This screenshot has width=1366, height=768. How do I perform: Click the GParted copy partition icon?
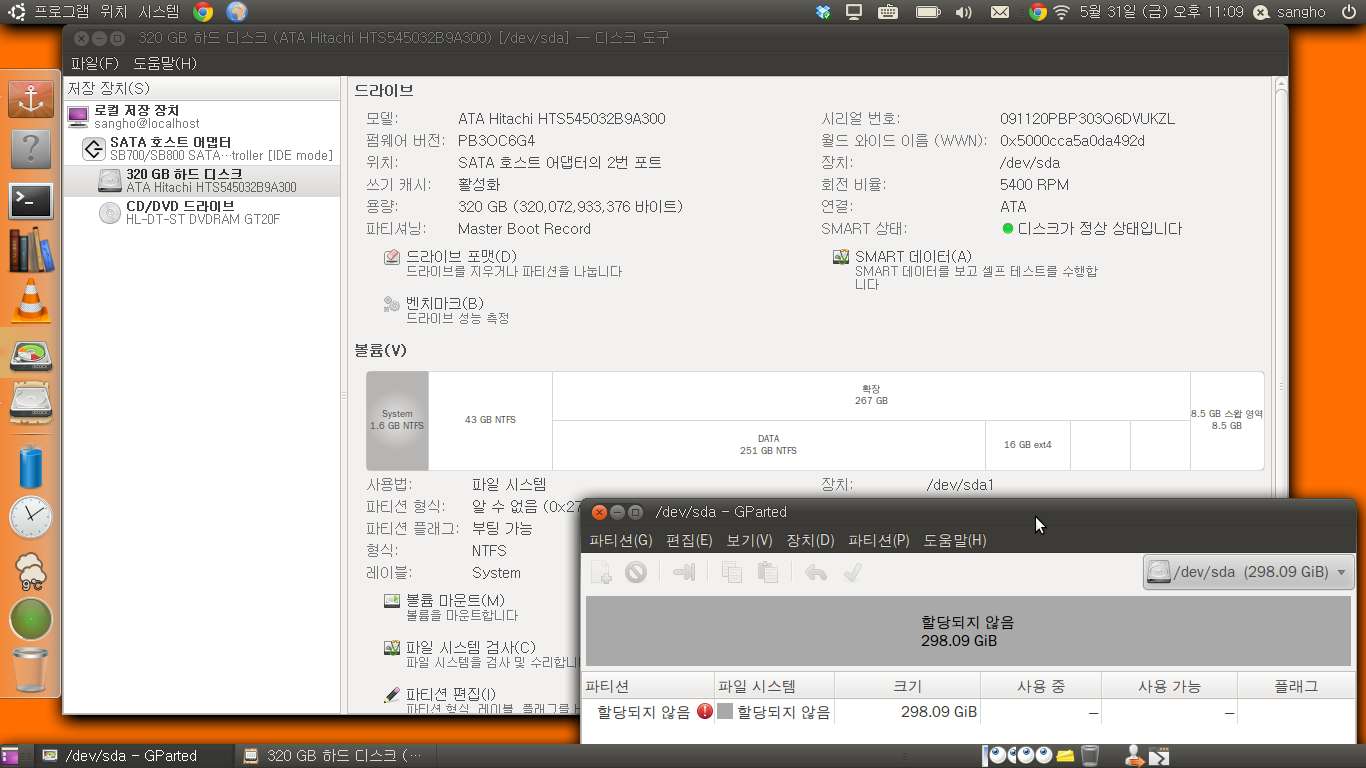(x=732, y=572)
